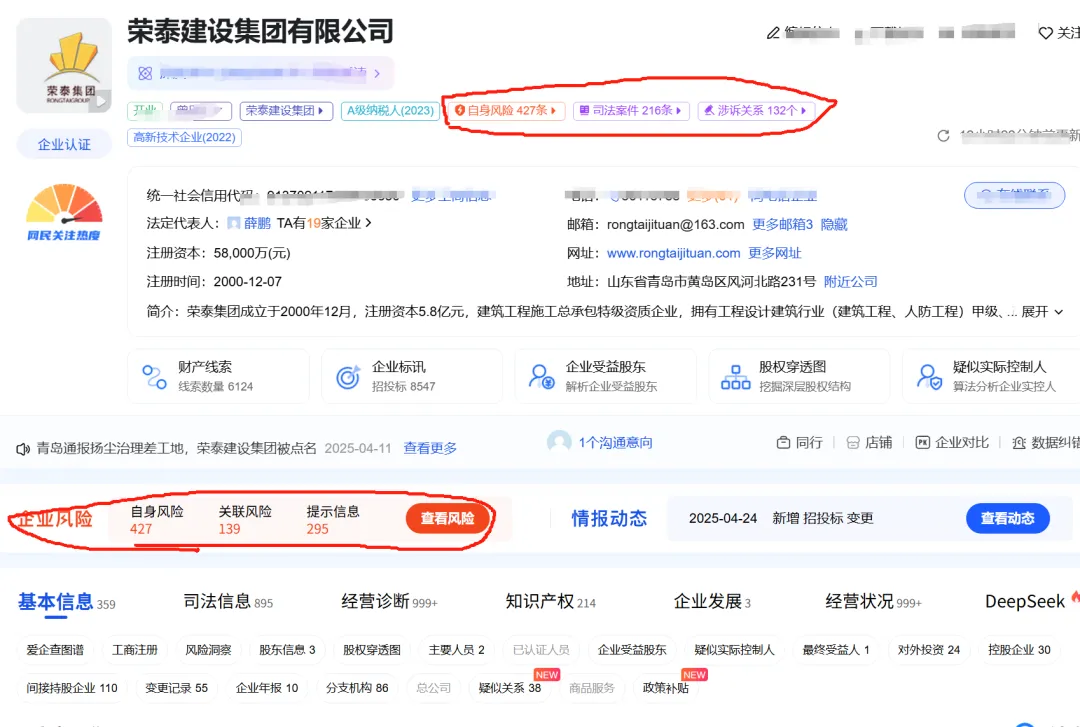Switch to the 司法信息 tab
The image size is (1080, 727).
[x=228, y=602]
